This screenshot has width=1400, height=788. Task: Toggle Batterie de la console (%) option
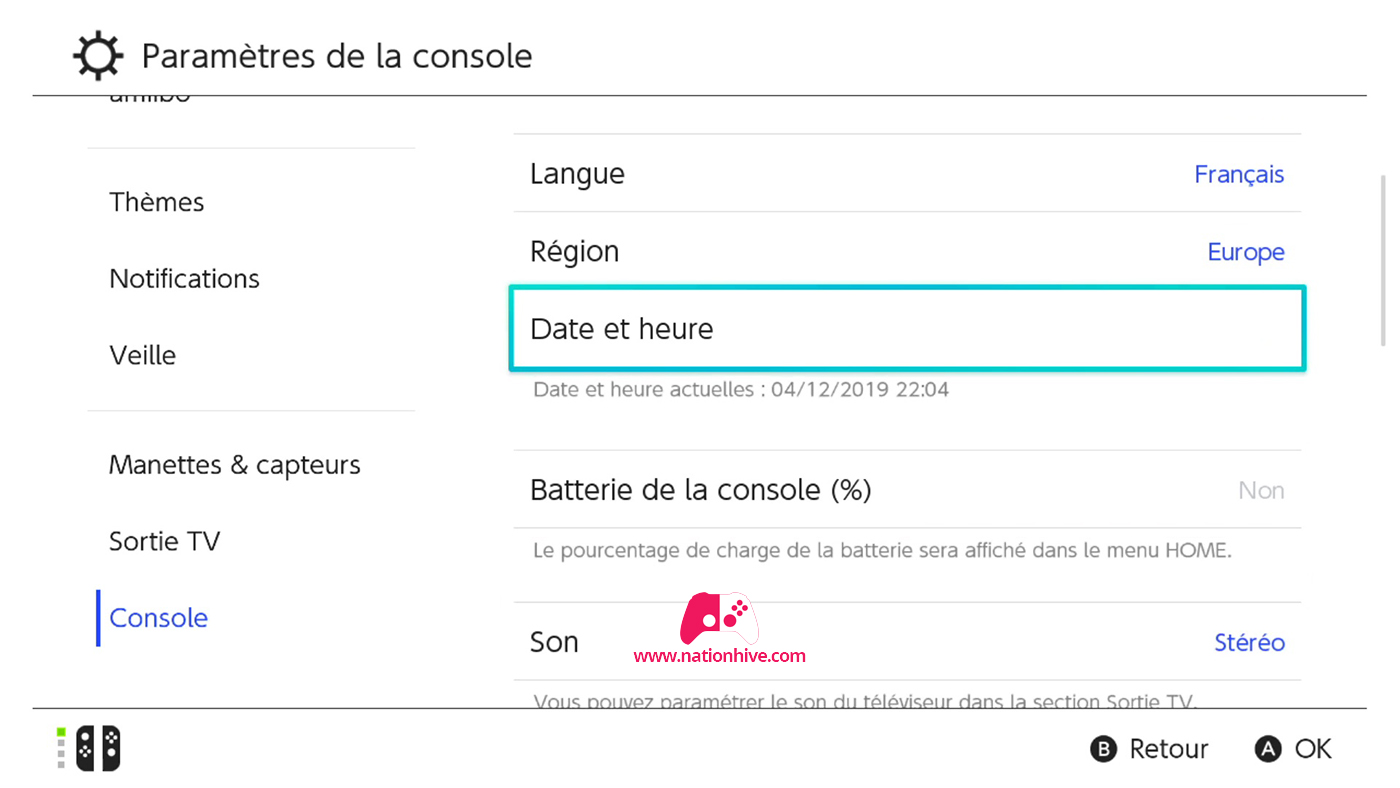point(907,490)
